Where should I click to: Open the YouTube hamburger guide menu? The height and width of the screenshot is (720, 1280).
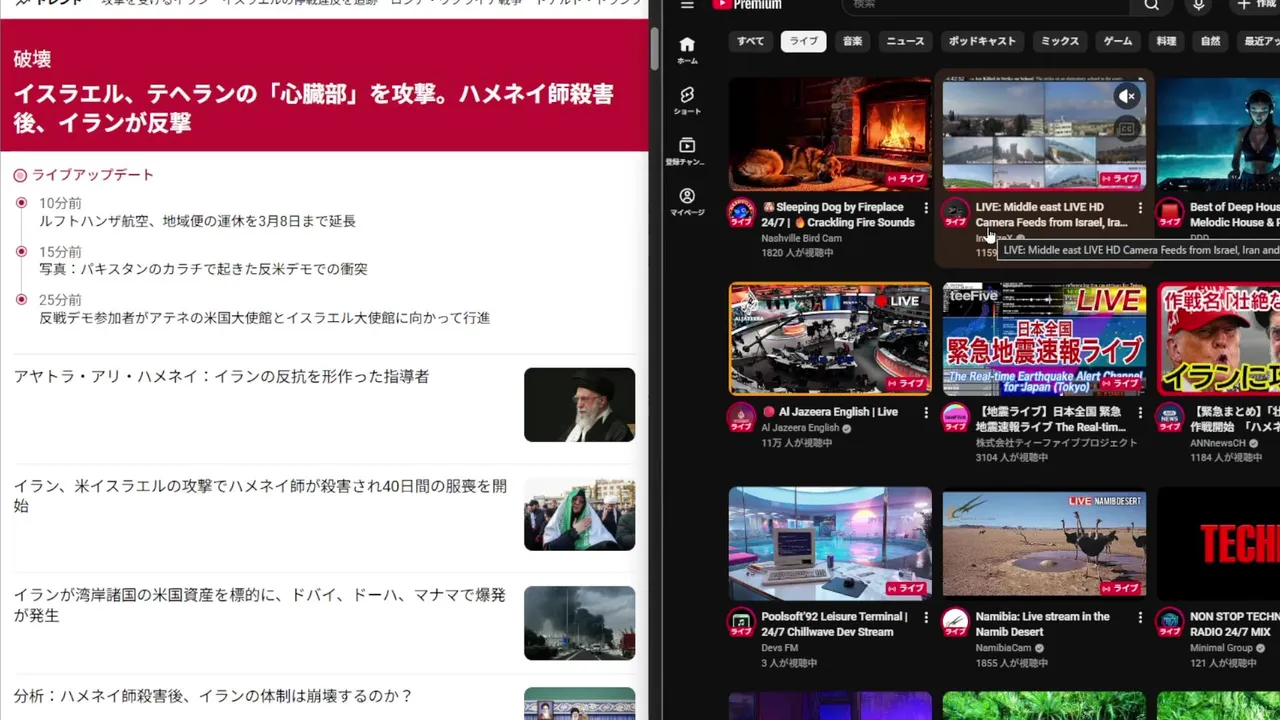[x=687, y=5]
